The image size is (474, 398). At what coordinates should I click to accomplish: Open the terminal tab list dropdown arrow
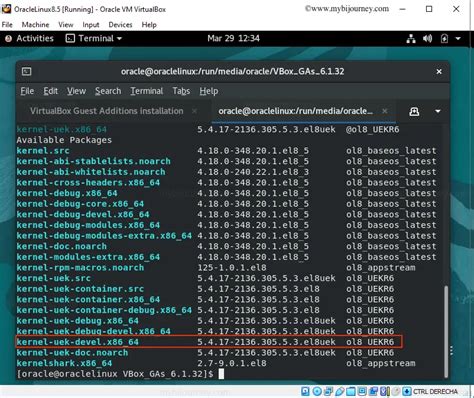(x=438, y=111)
